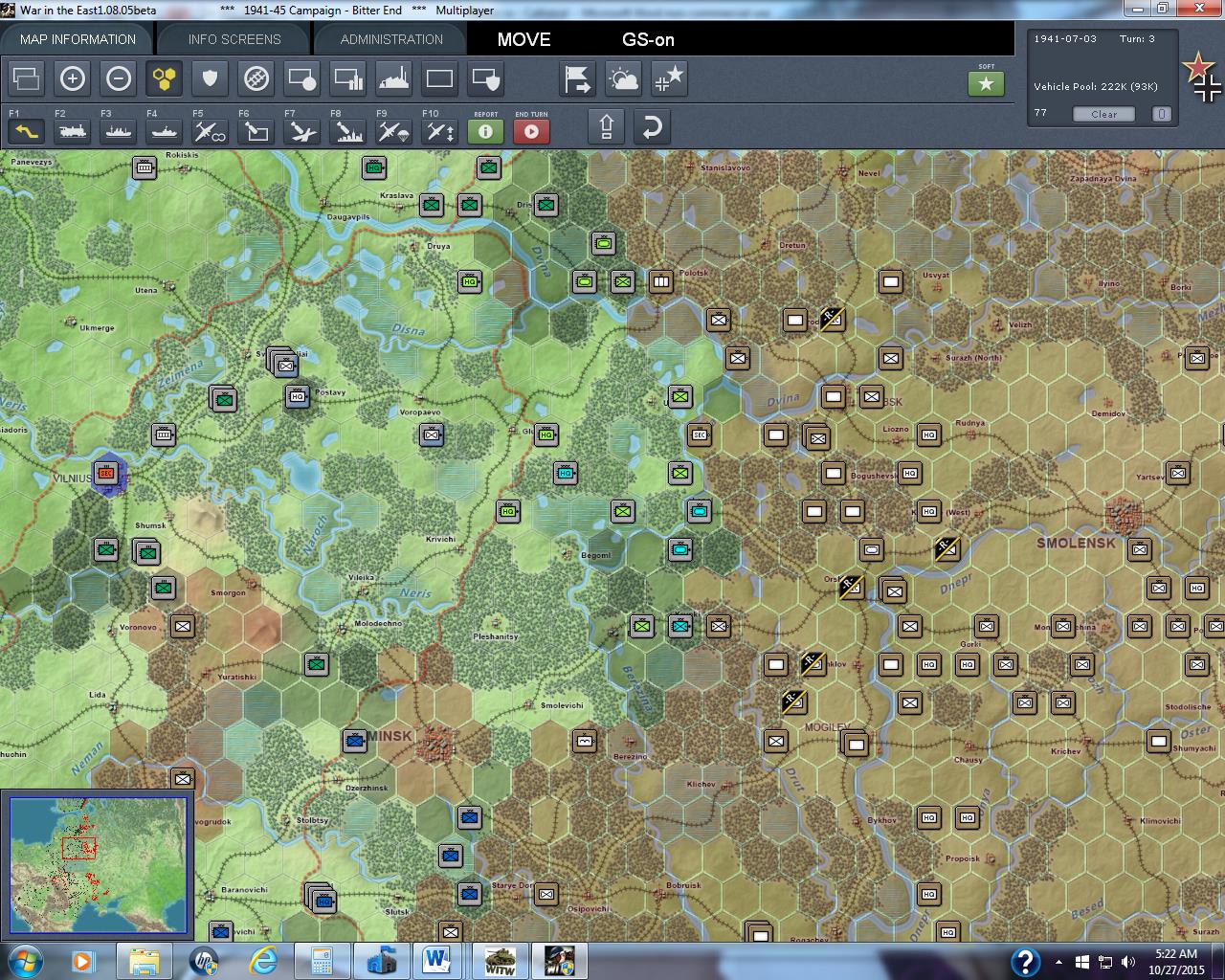
Task: Select the unit counter near Berezino
Action: coord(585,740)
